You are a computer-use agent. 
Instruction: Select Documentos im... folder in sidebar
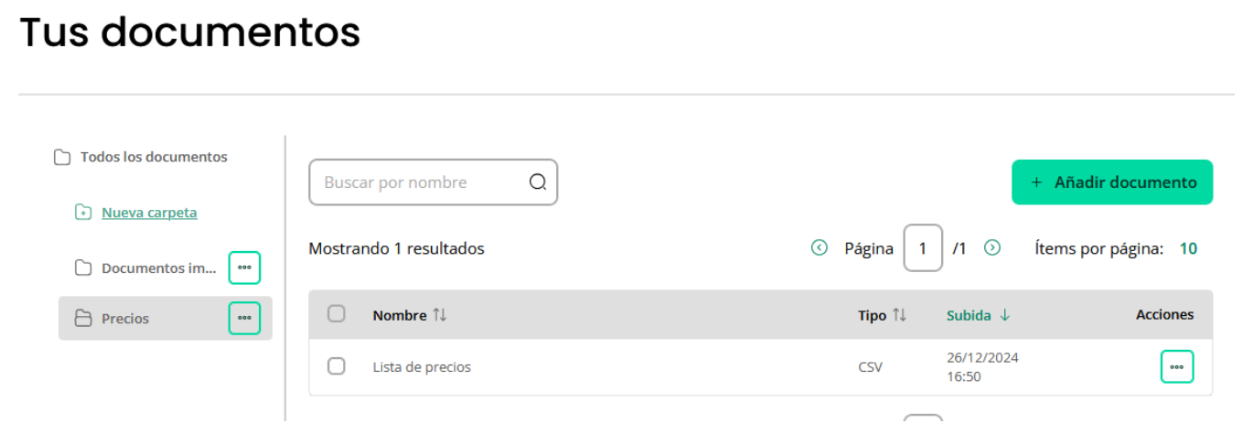(x=145, y=268)
